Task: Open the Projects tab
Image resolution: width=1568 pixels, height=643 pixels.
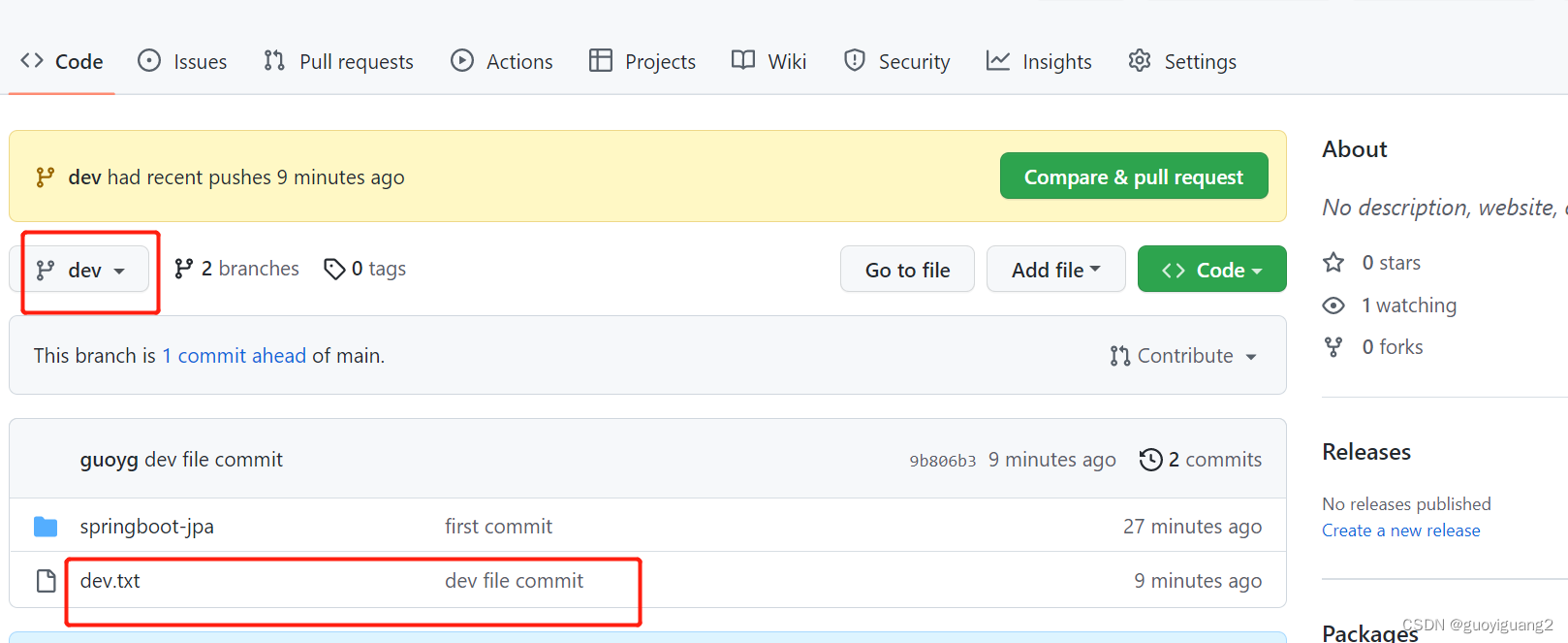Action: coord(643,61)
